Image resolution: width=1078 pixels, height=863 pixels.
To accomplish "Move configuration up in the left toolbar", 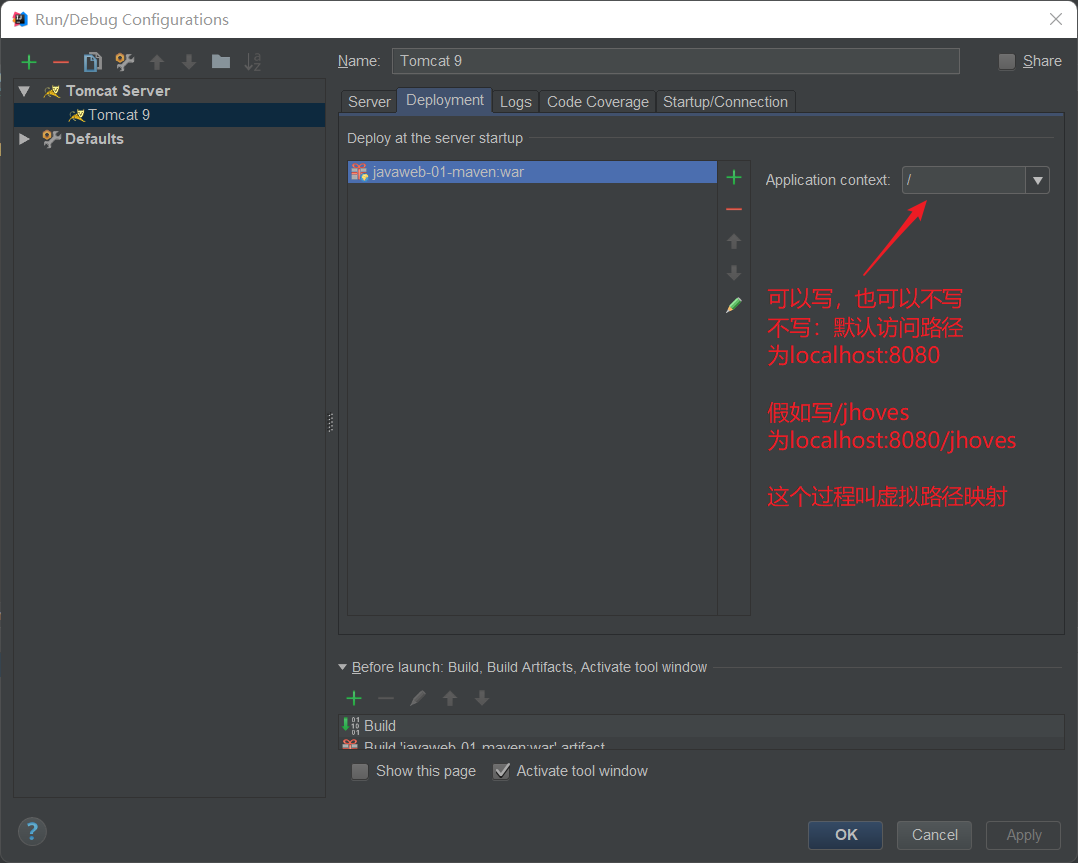I will pyautogui.click(x=157, y=63).
